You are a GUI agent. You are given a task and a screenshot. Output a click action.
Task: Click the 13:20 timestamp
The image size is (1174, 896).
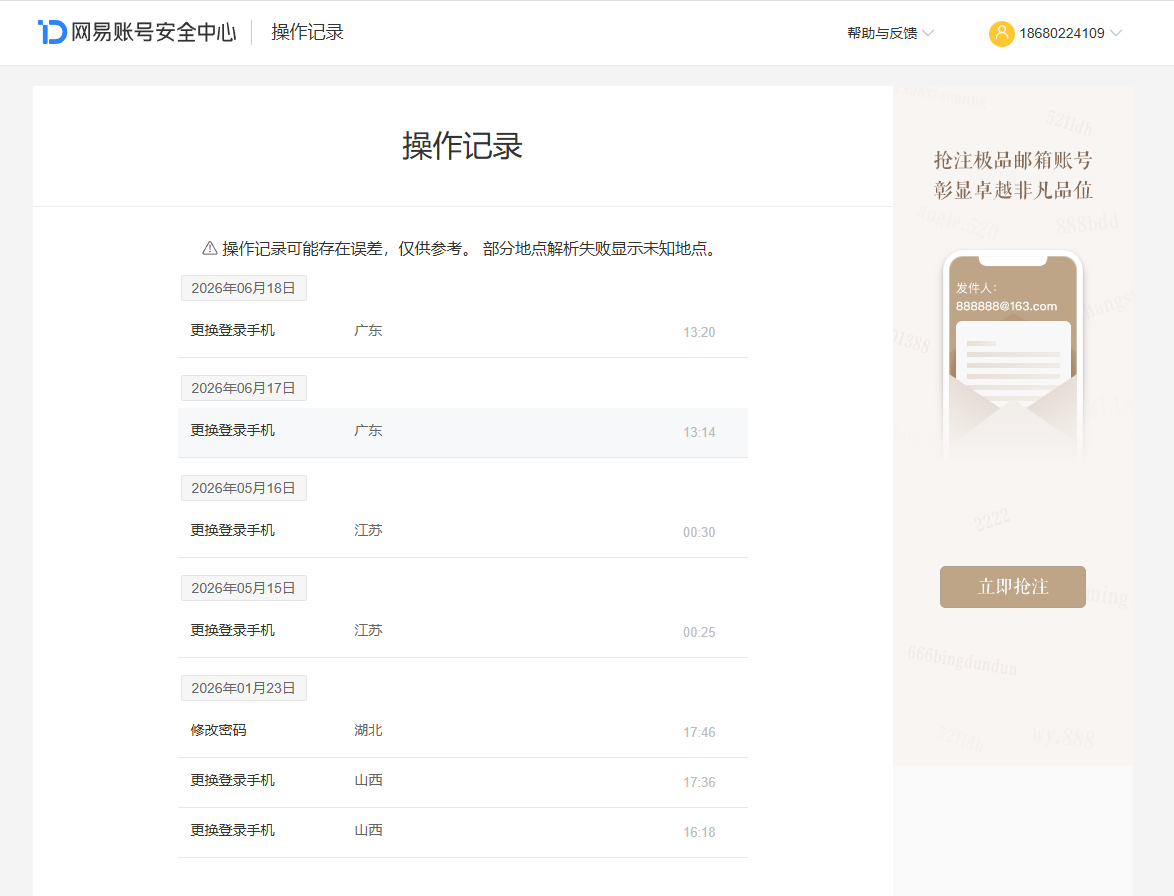click(699, 332)
